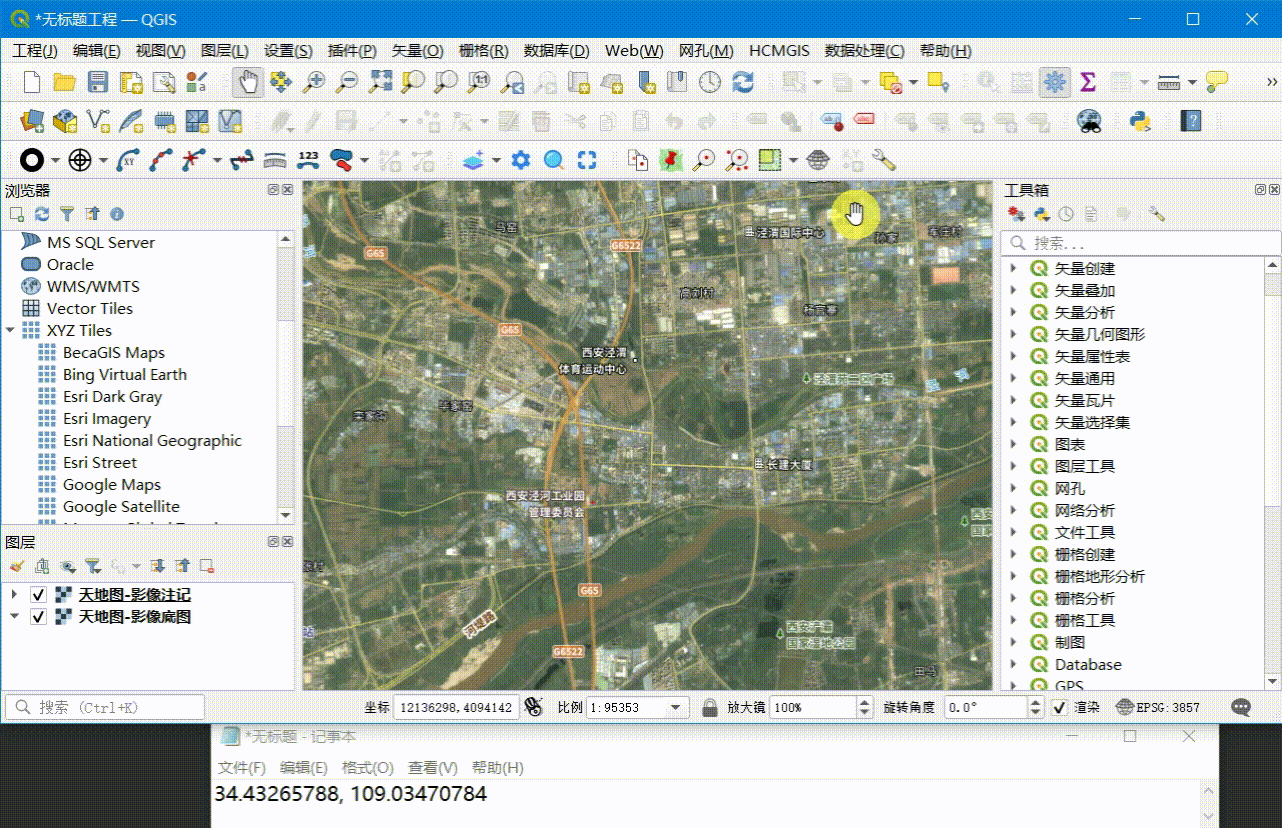Open dropdown arrow next to measure ruler
This screenshot has height=828, width=1282.
1192,82
